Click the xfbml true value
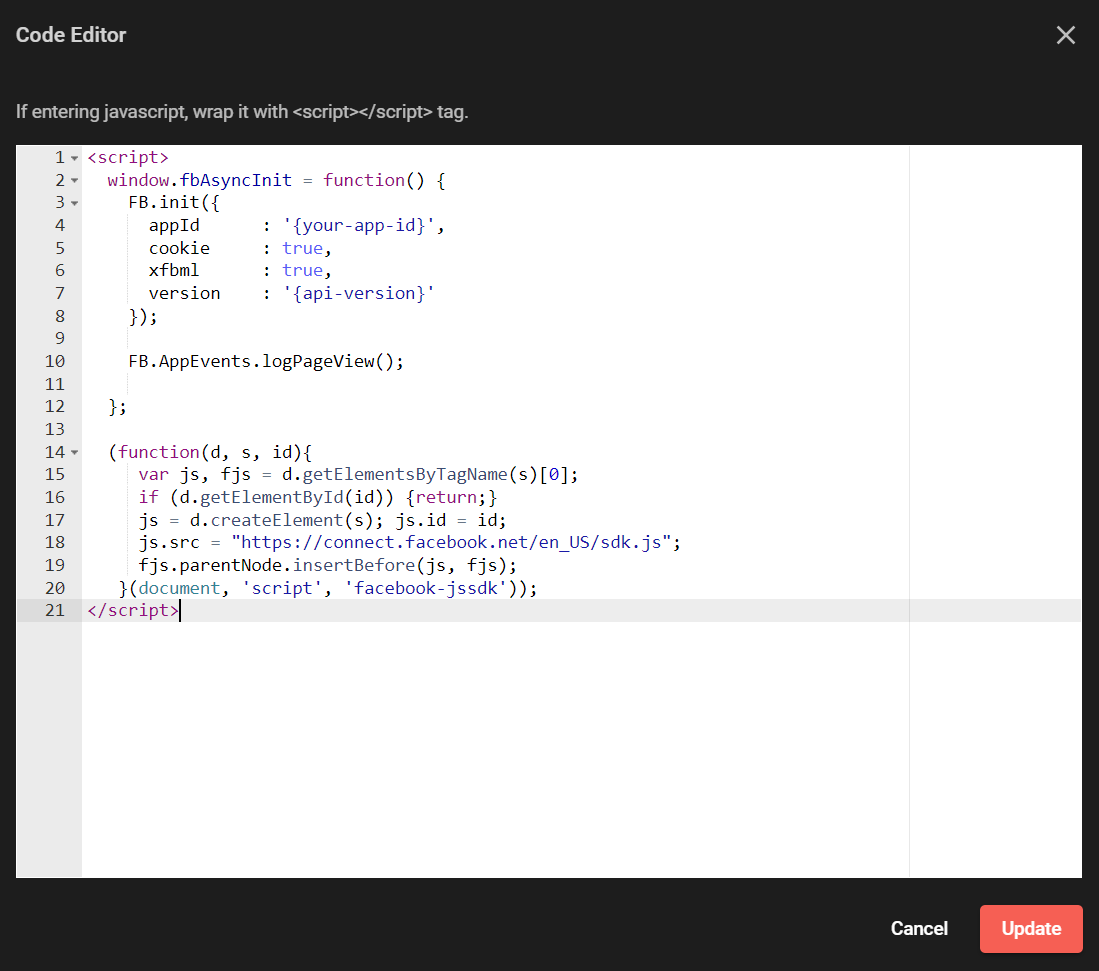This screenshot has width=1099, height=971. 302,271
